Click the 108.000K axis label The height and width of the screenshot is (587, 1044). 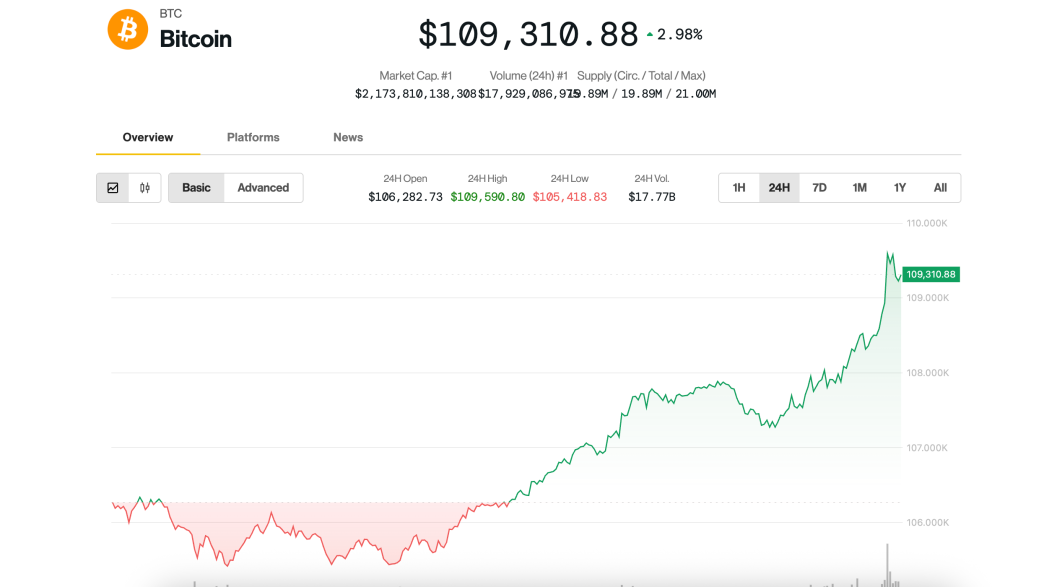tap(927, 373)
